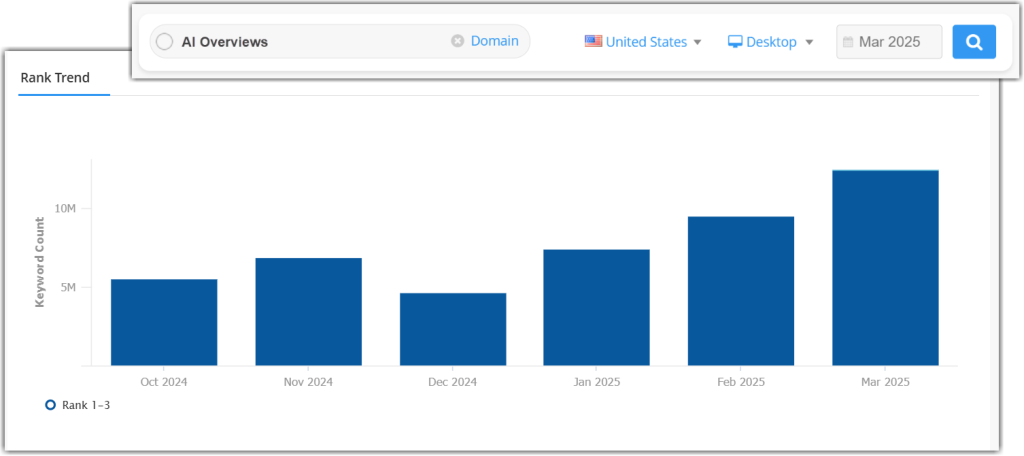Click the Jan 2025 bar

(x=596, y=307)
